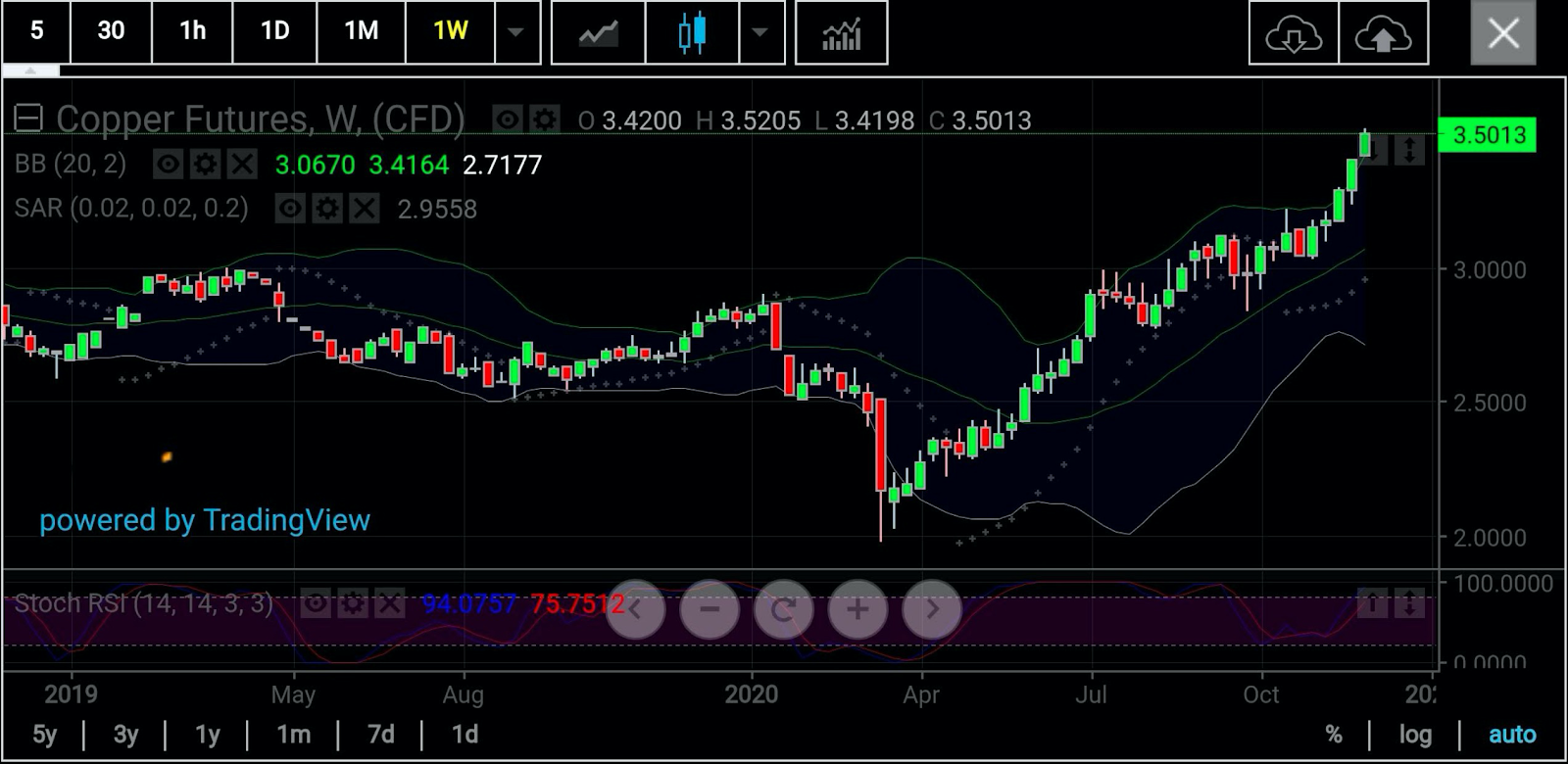Select the 1d date range

[x=465, y=734]
